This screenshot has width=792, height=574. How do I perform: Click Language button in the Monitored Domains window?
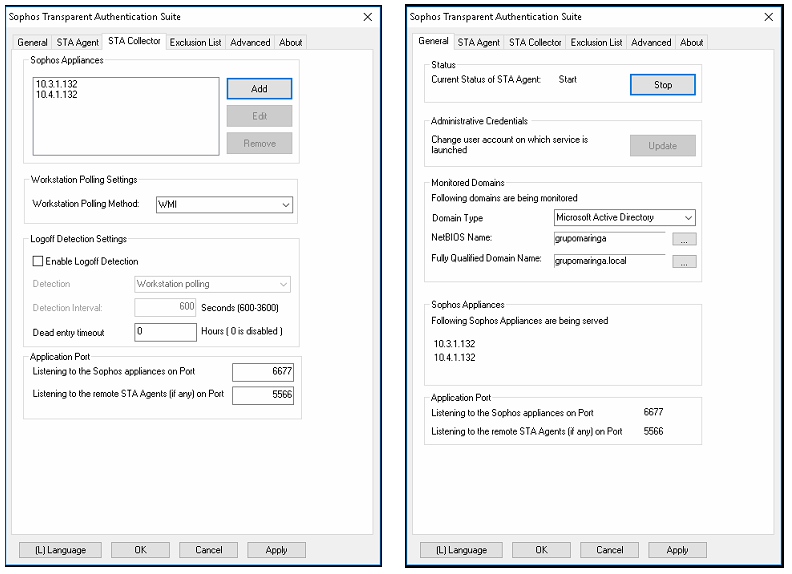tap(461, 549)
